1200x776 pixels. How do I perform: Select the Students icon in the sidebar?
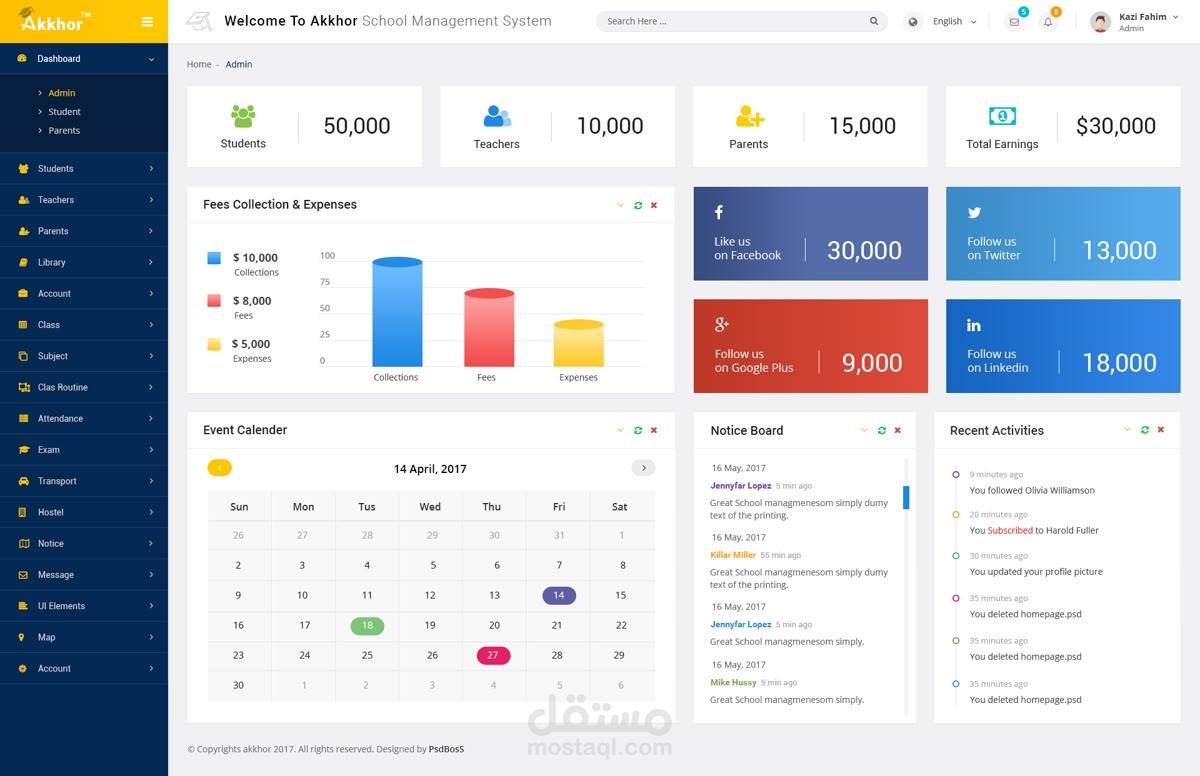(22, 168)
